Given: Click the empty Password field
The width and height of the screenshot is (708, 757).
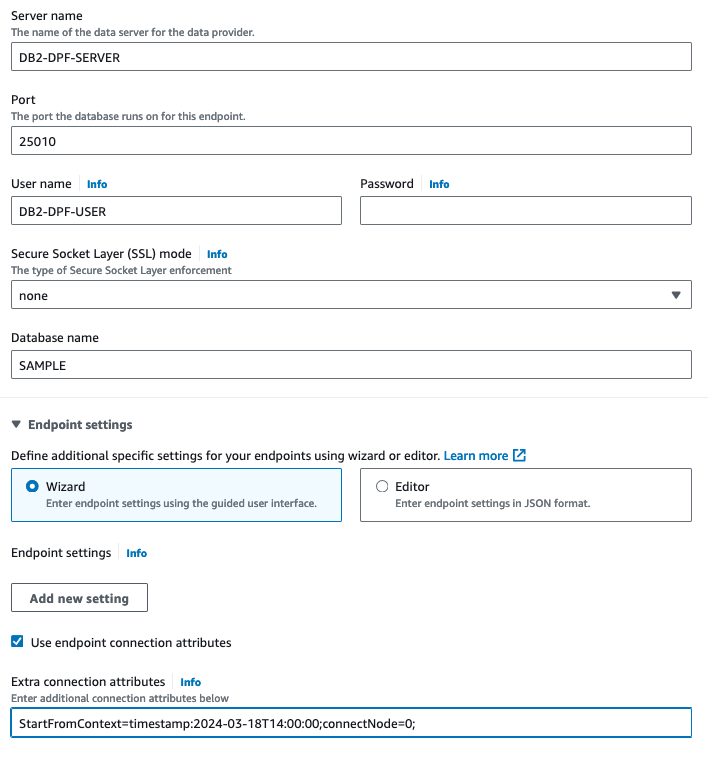Looking at the screenshot, I should pos(525,211).
